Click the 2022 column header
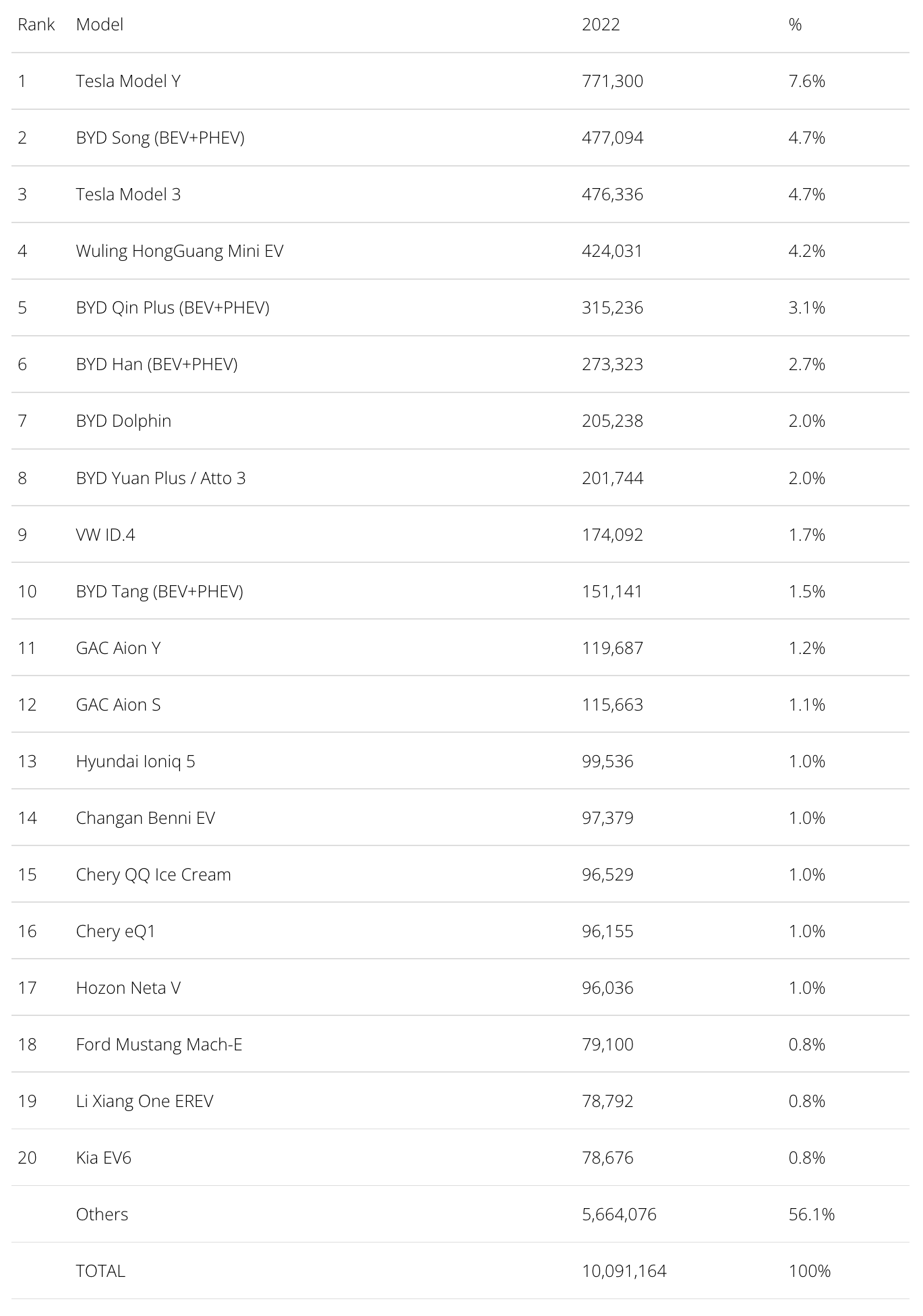This screenshot has height=1316, width=923. [601, 24]
